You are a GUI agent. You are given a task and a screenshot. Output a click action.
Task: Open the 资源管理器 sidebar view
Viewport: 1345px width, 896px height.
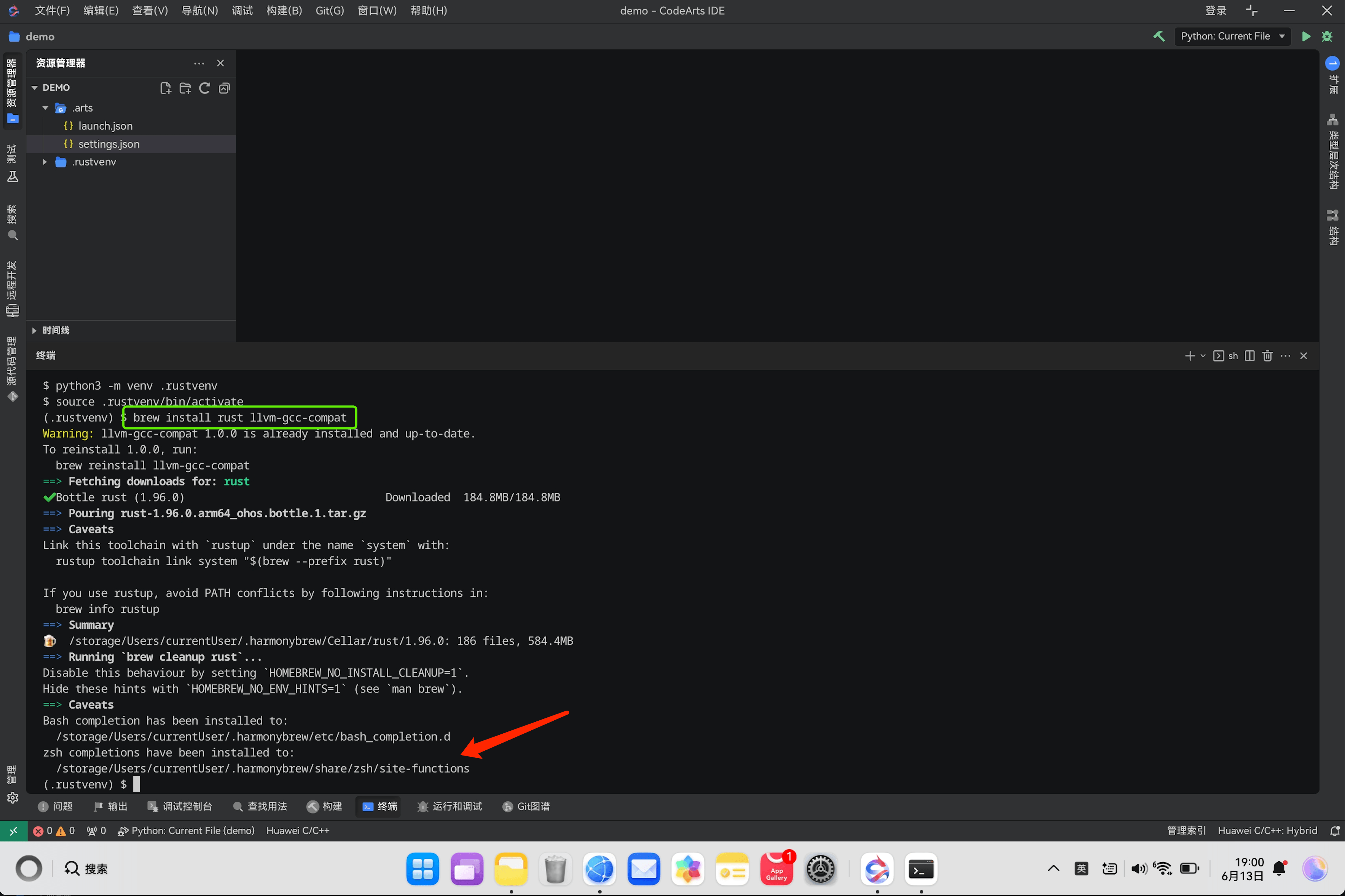pyautogui.click(x=12, y=91)
